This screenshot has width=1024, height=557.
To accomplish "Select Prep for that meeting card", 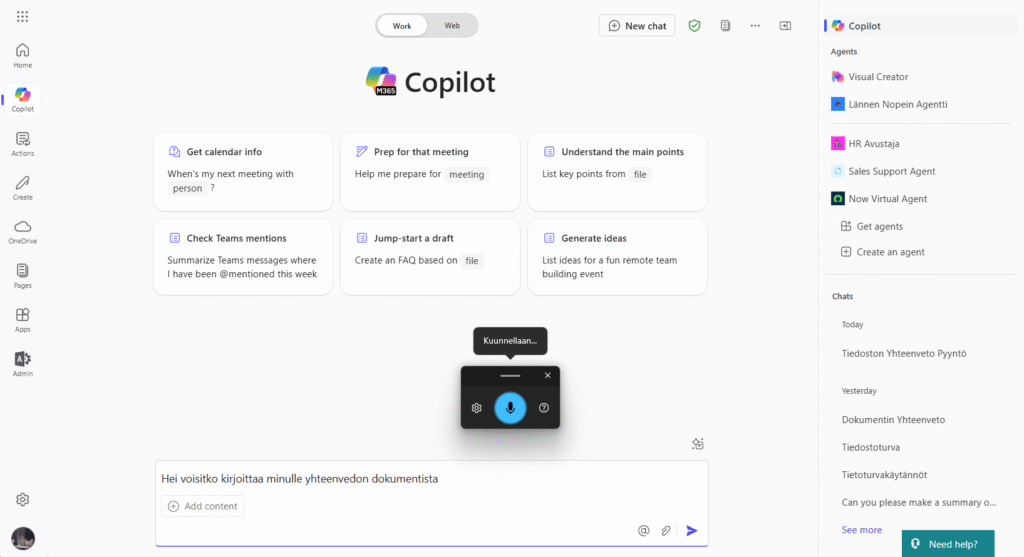I will pyautogui.click(x=430, y=172).
